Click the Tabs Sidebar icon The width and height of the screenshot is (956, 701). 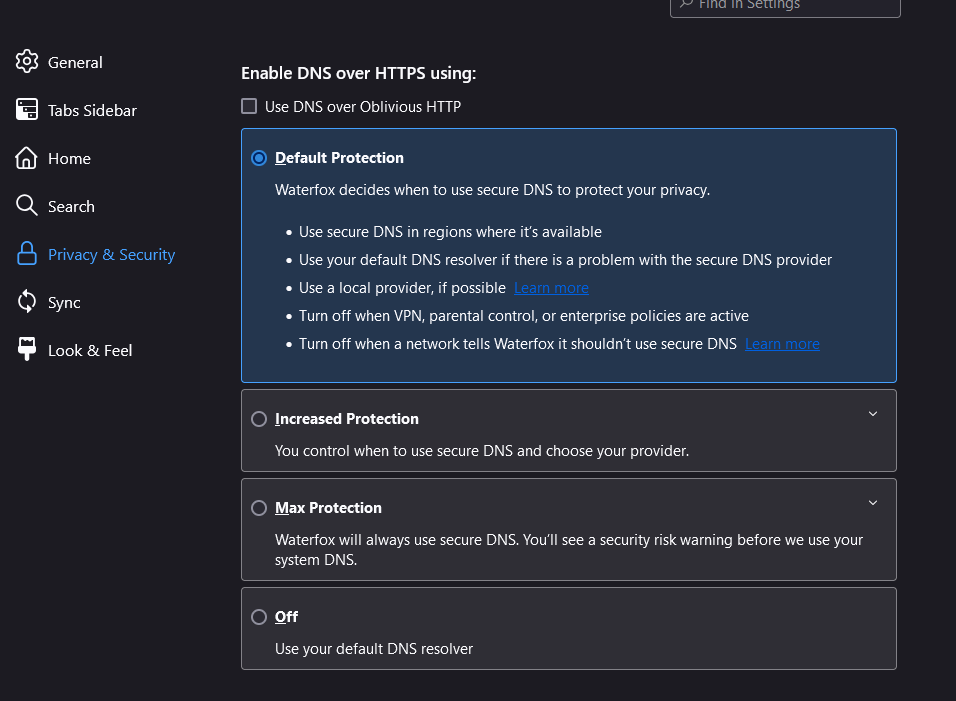coord(27,110)
